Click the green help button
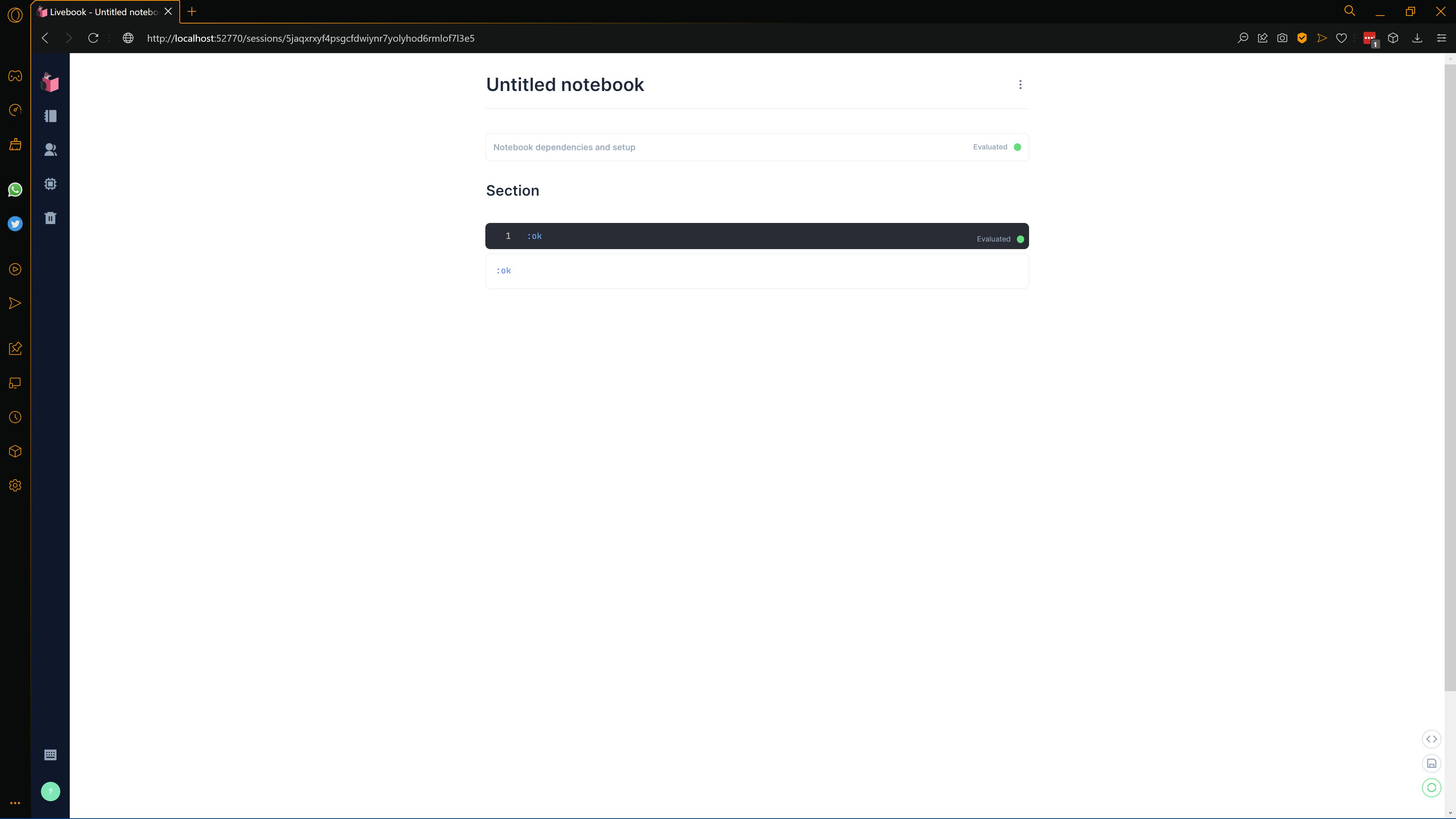The height and width of the screenshot is (819, 1456). (50, 791)
